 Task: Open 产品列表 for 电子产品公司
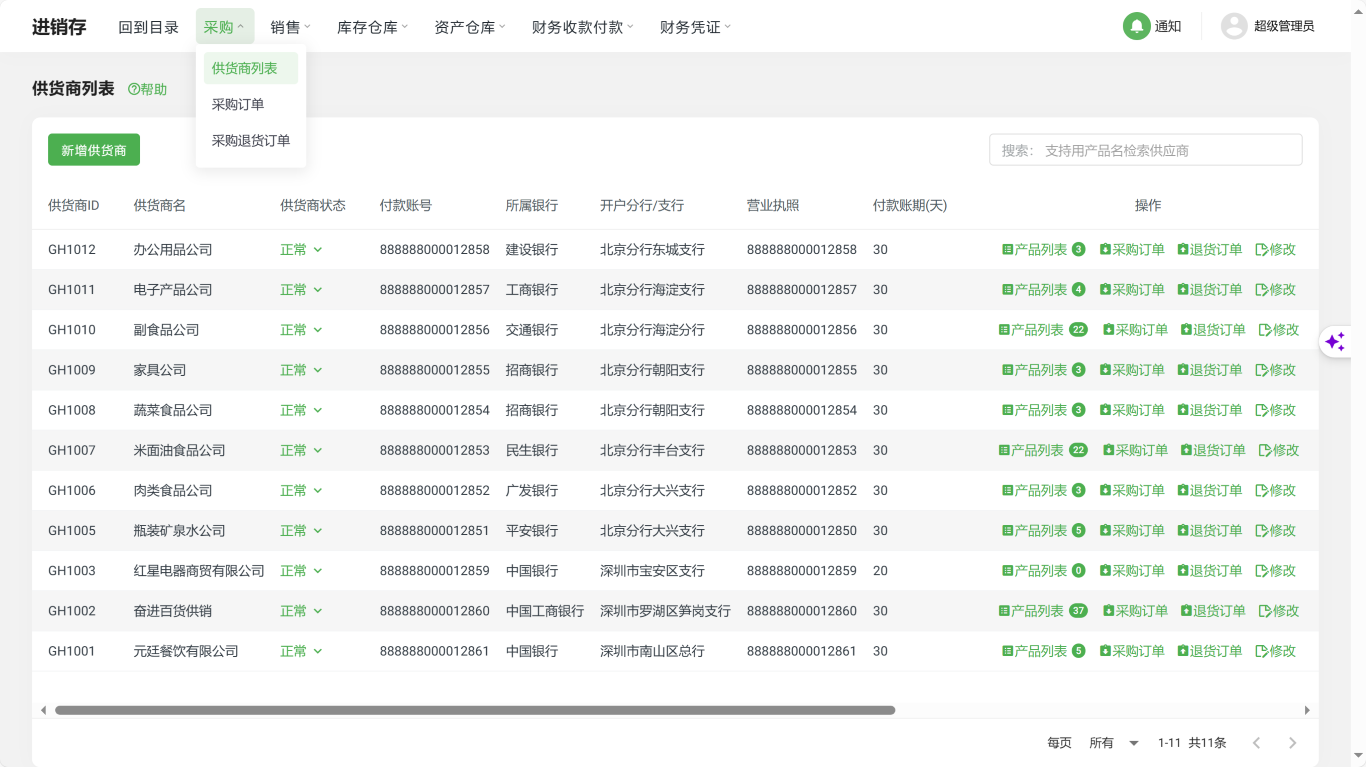tap(1043, 289)
